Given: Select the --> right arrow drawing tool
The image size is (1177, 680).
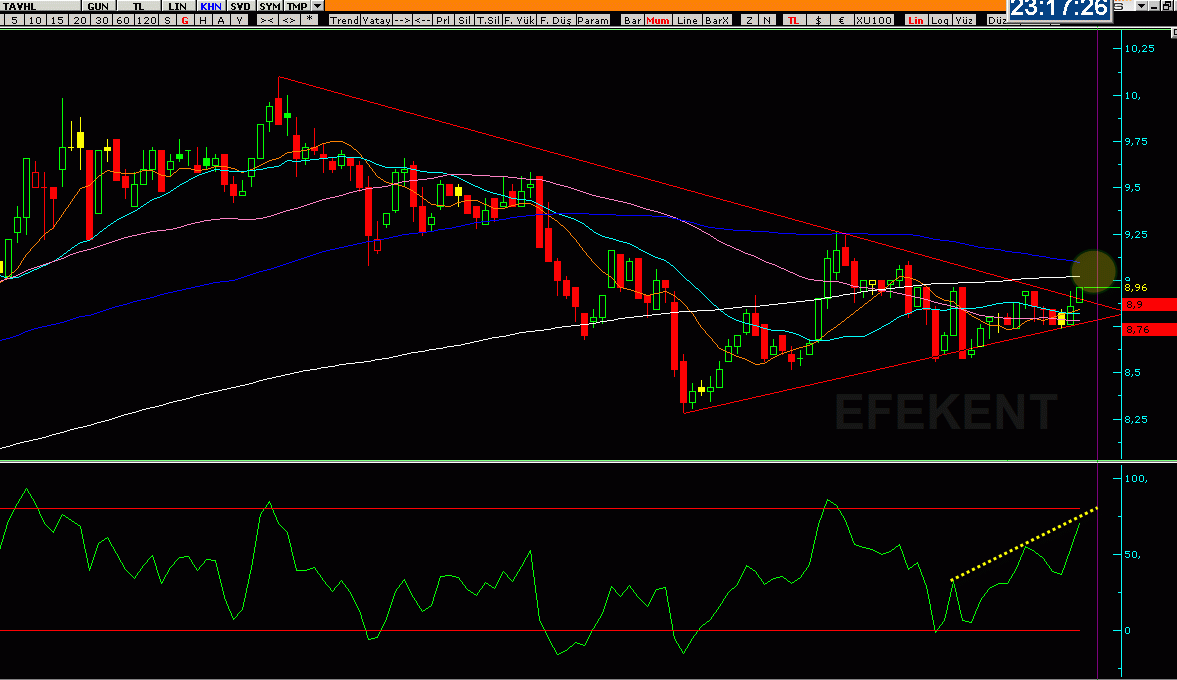Looking at the screenshot, I should tap(402, 20).
